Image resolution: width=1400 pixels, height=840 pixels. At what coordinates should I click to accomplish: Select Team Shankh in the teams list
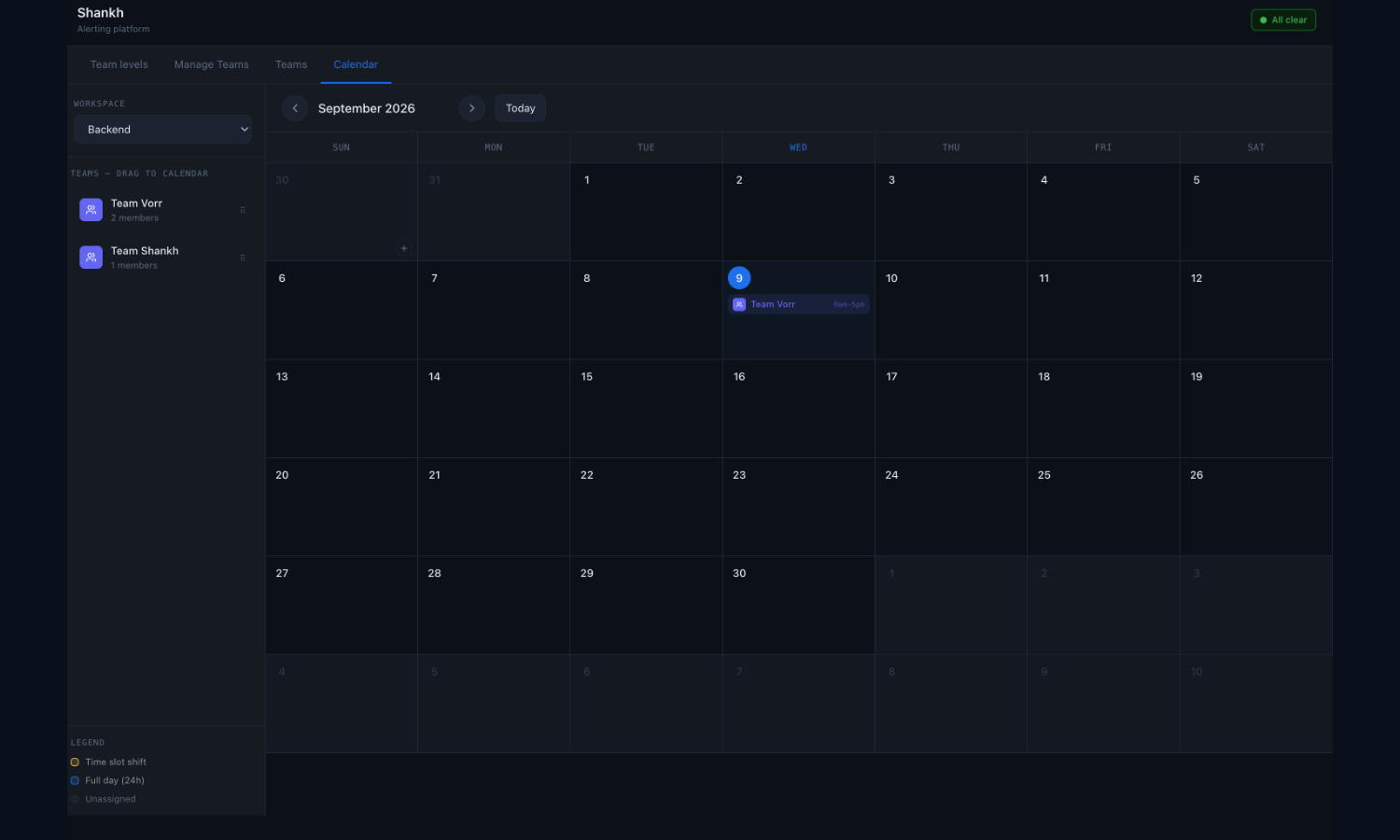(163, 258)
